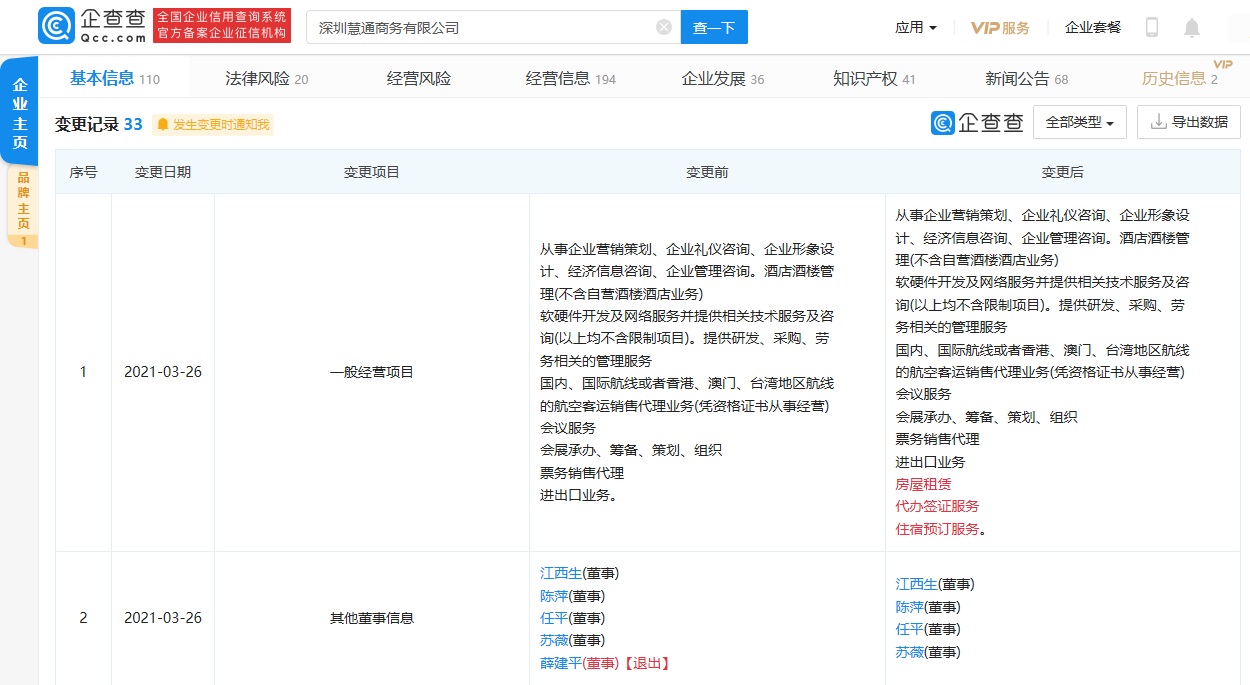Screen dimensions: 1250x685
Task: Open the 全部类型 filter dropdown
Action: (x=1080, y=122)
